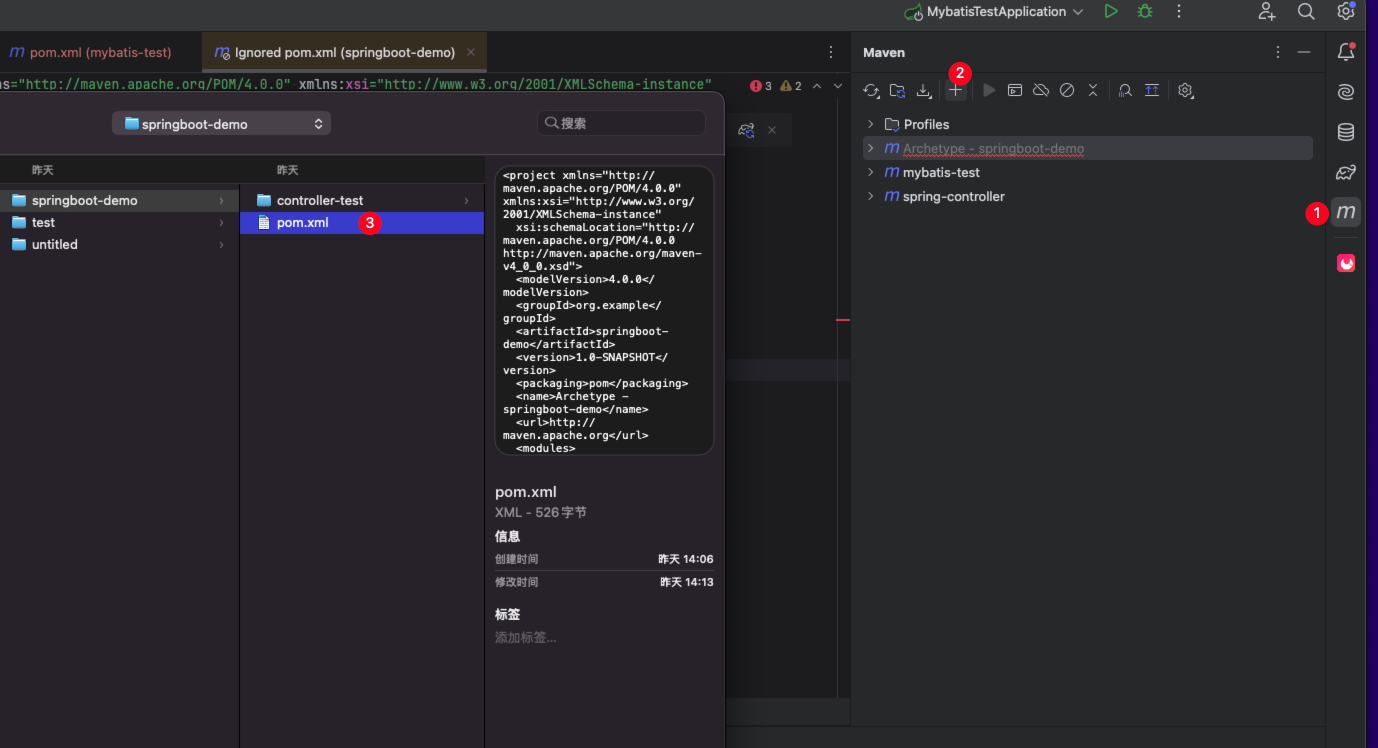Viewport: 1378px width, 748px height.
Task: Go to next highlighted error arrow
Action: 838,86
